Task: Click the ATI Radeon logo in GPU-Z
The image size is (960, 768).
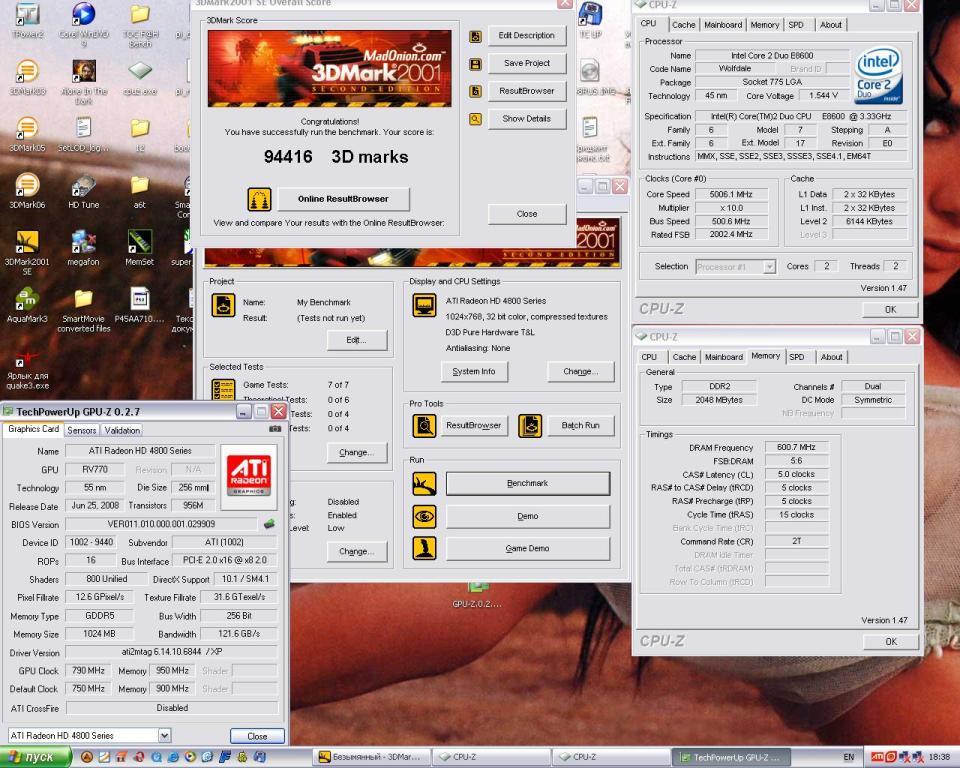Action: (x=249, y=477)
